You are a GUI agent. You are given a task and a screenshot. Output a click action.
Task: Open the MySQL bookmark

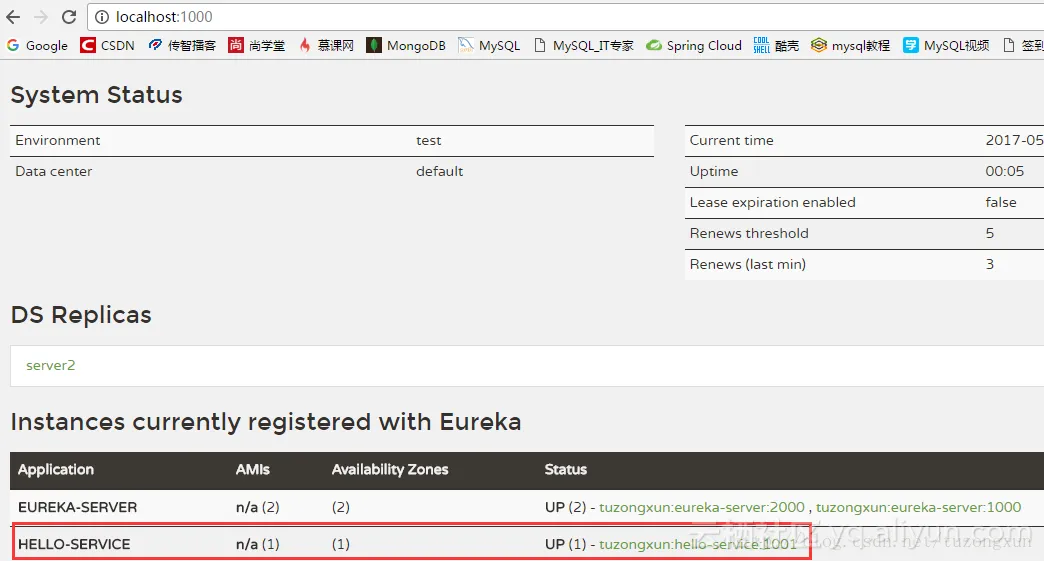tap(489, 45)
